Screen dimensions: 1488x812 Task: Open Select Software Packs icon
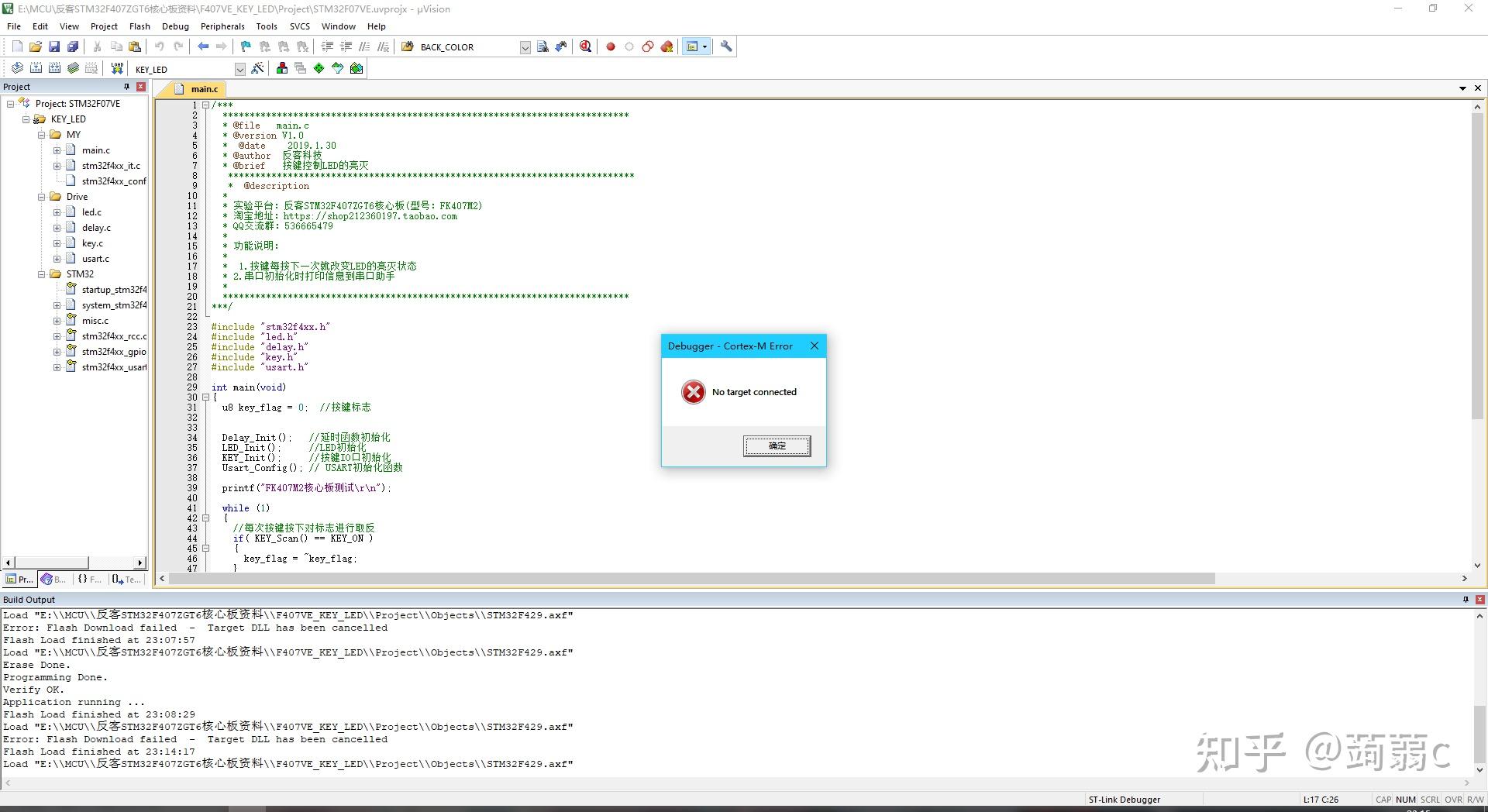pos(338,68)
